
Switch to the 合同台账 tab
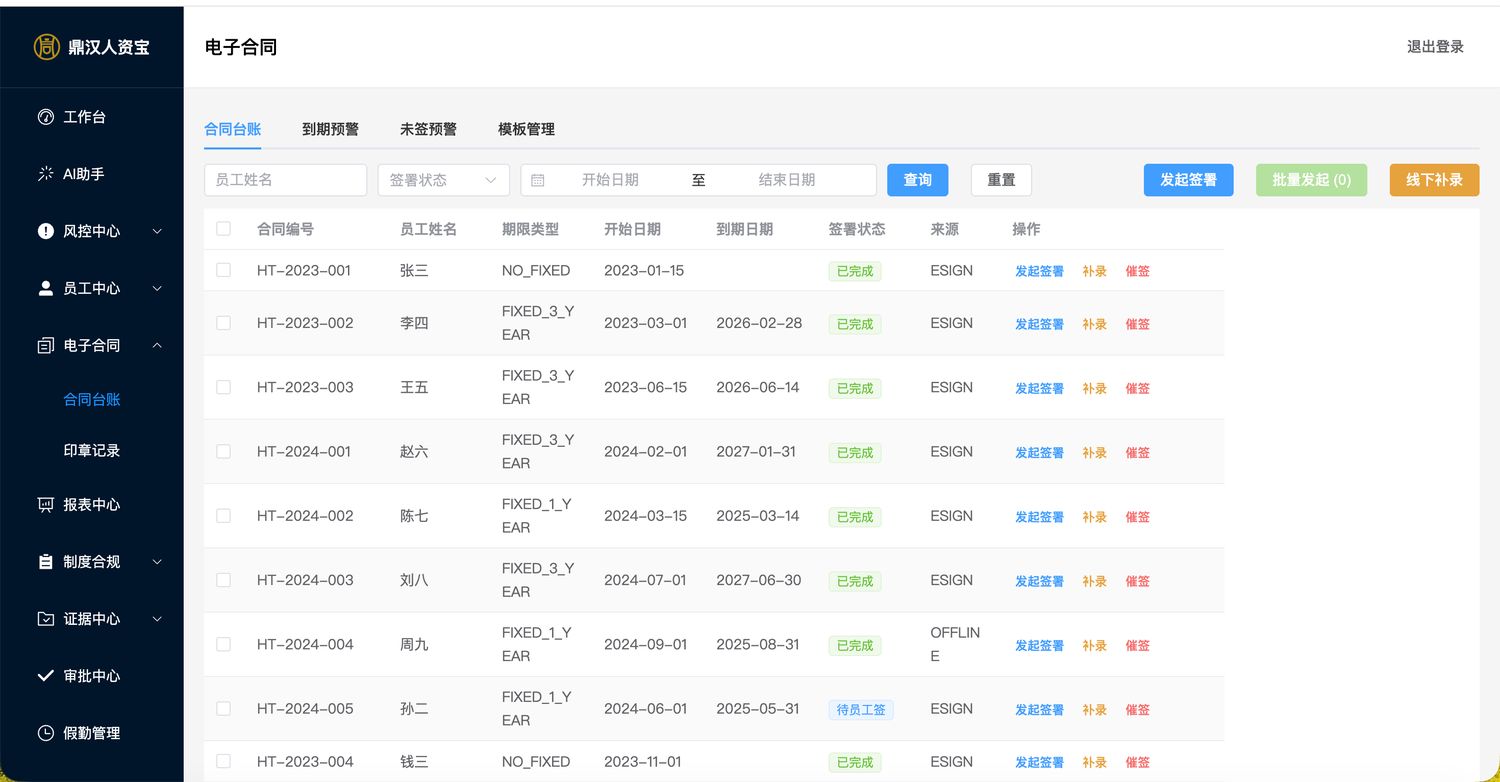coord(232,129)
